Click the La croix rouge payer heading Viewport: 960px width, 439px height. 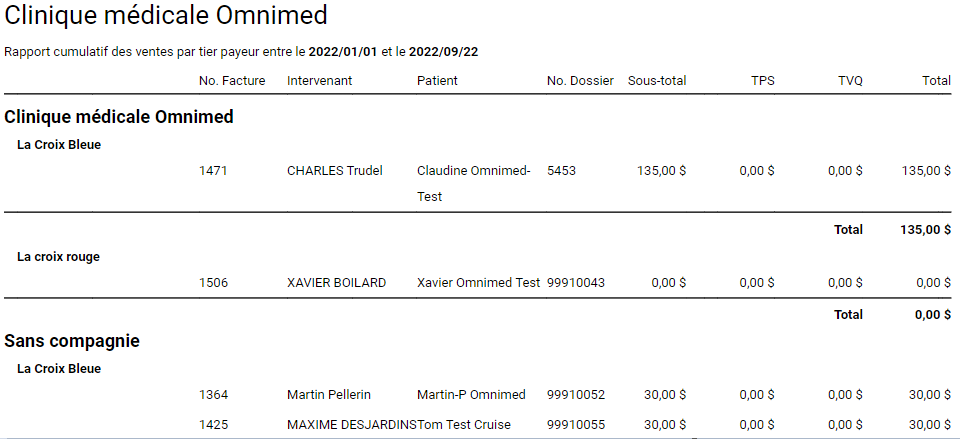(58, 257)
